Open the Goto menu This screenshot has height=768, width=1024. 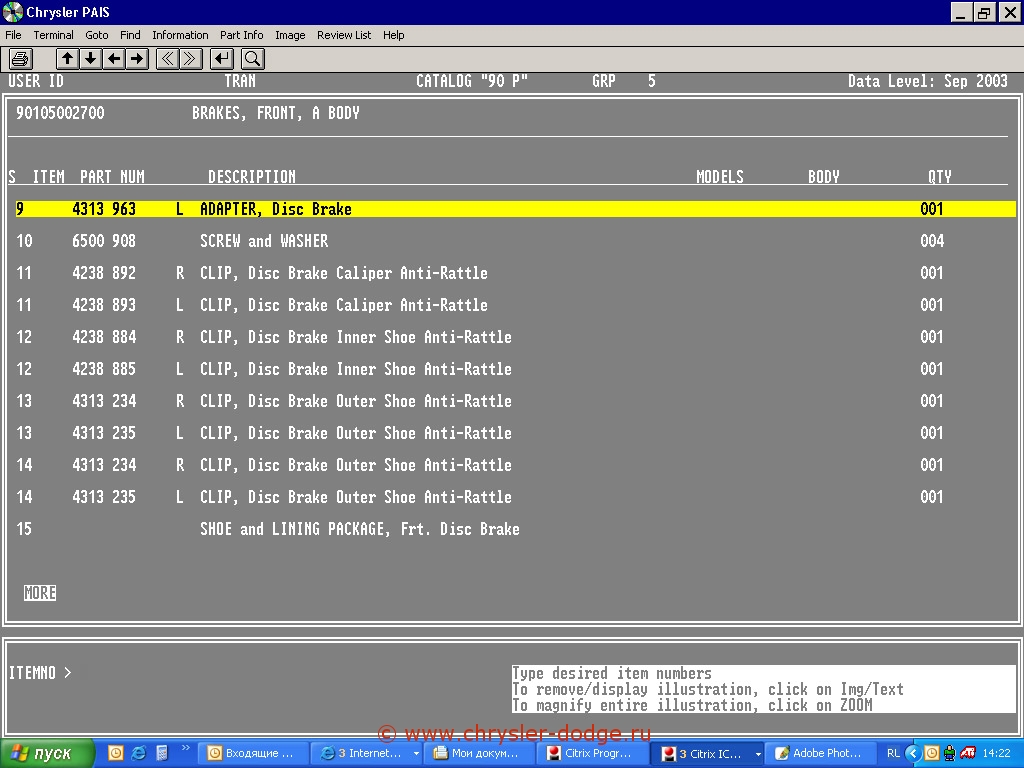coord(96,35)
